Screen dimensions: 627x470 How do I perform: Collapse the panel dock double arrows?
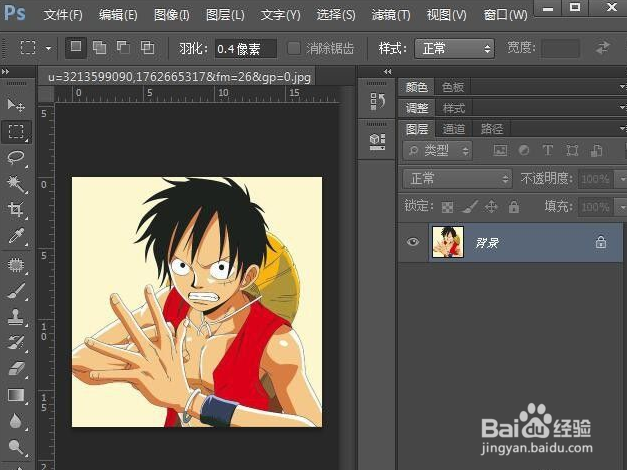[387, 72]
